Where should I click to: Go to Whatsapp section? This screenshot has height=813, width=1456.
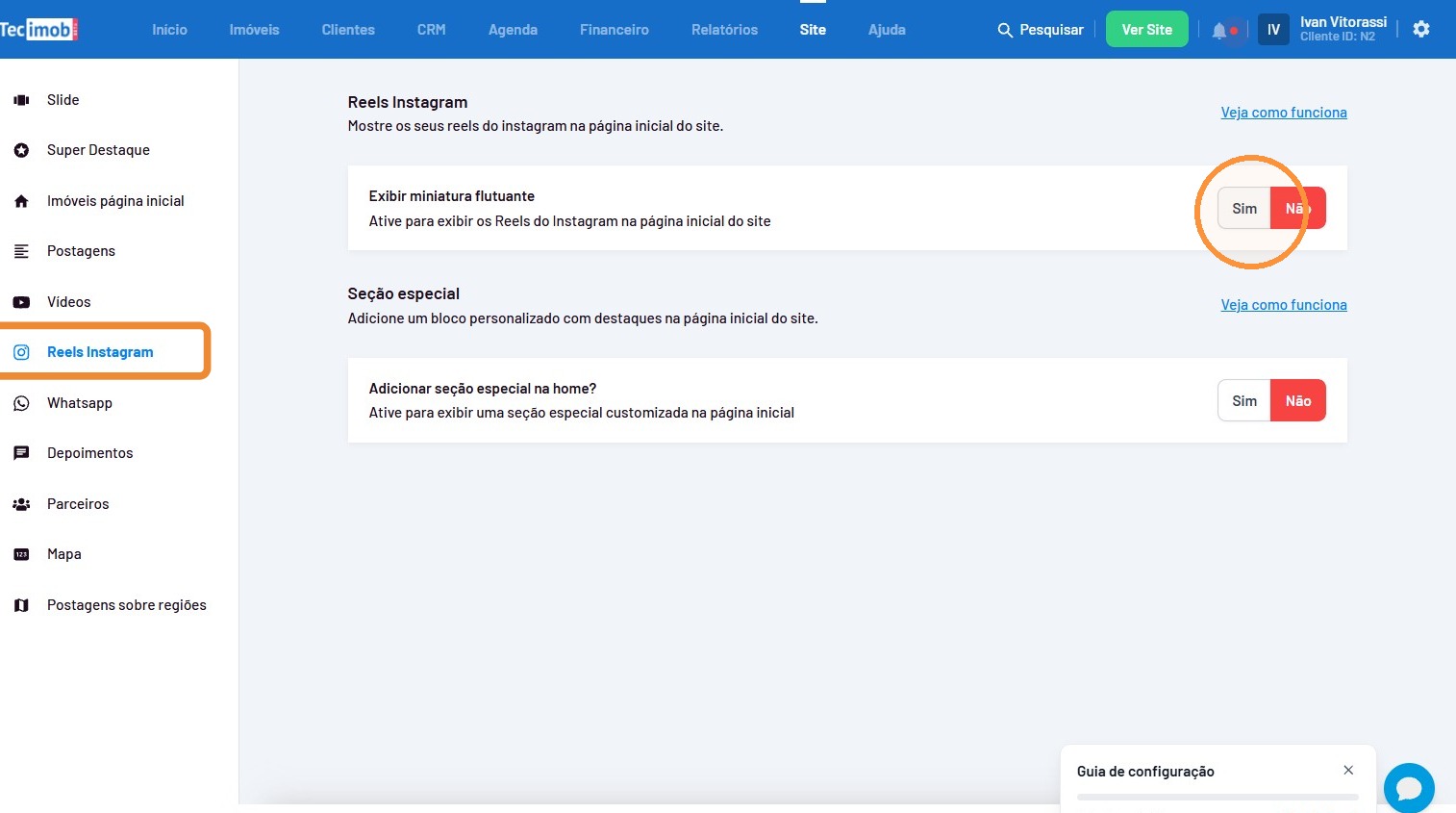[x=80, y=403]
